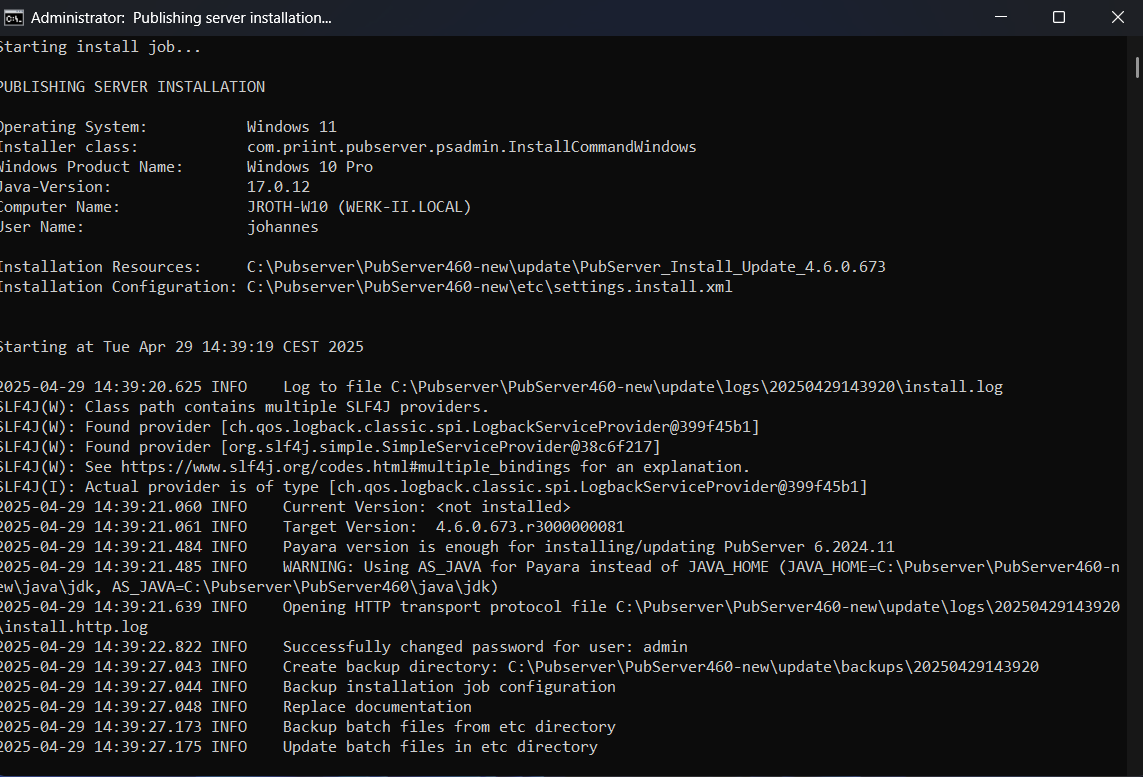Click the Java-Version value 17.0.12

pos(278,187)
